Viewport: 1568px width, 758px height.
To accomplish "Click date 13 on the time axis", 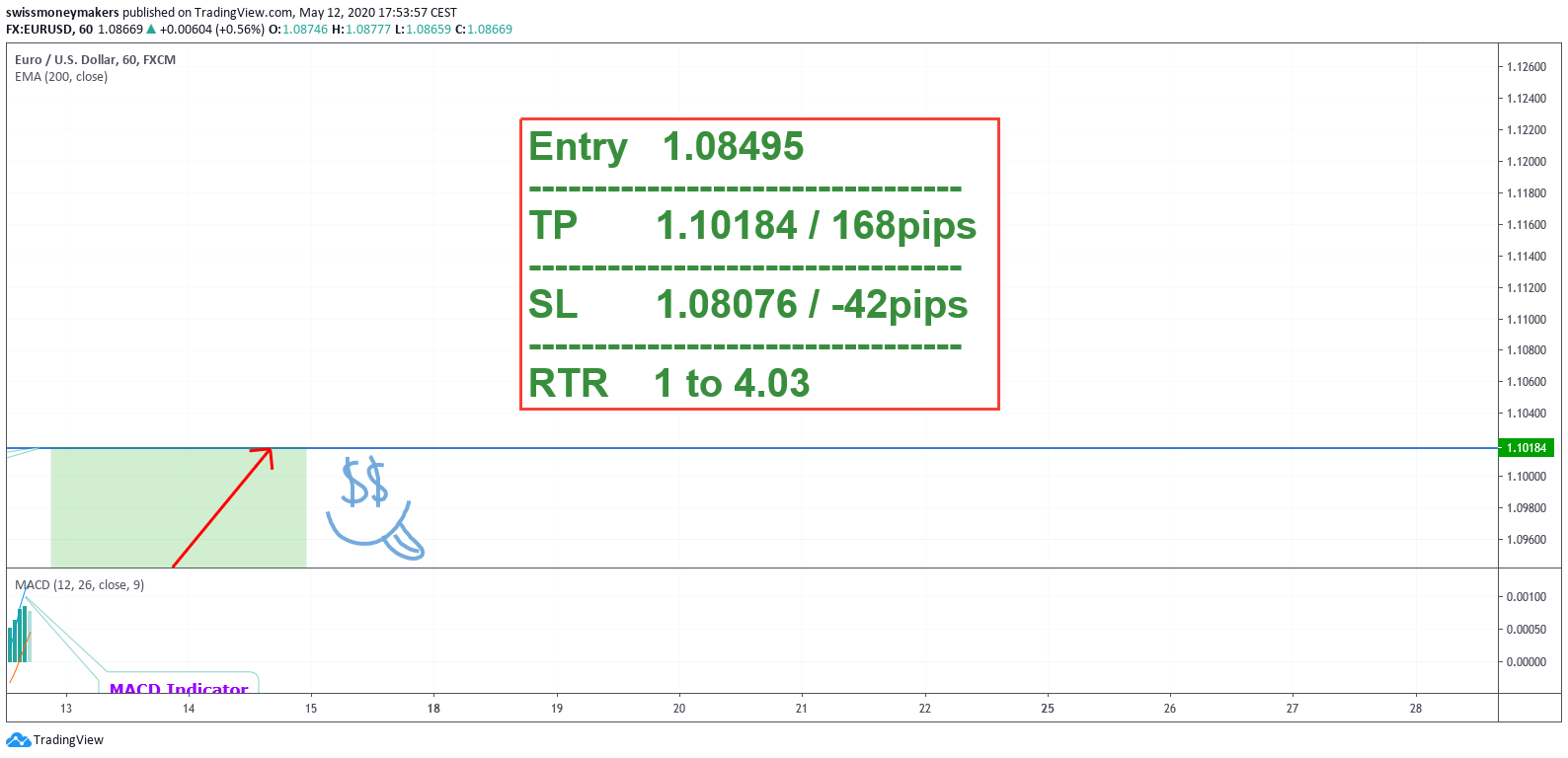I will pos(66,709).
